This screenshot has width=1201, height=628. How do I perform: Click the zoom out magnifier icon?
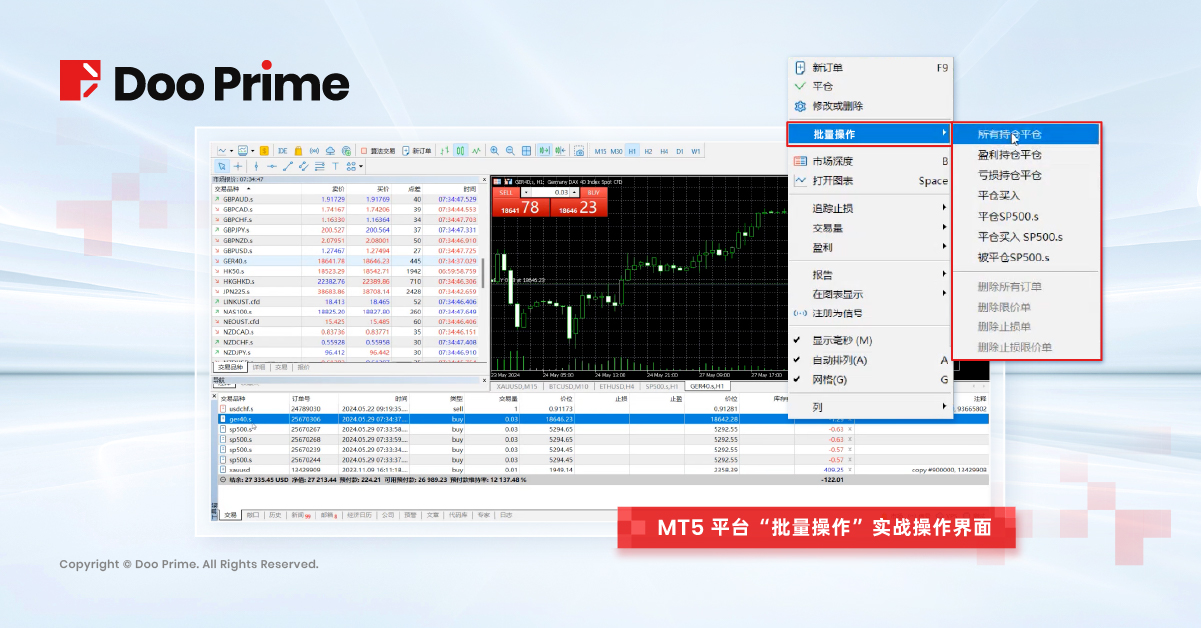(x=510, y=151)
